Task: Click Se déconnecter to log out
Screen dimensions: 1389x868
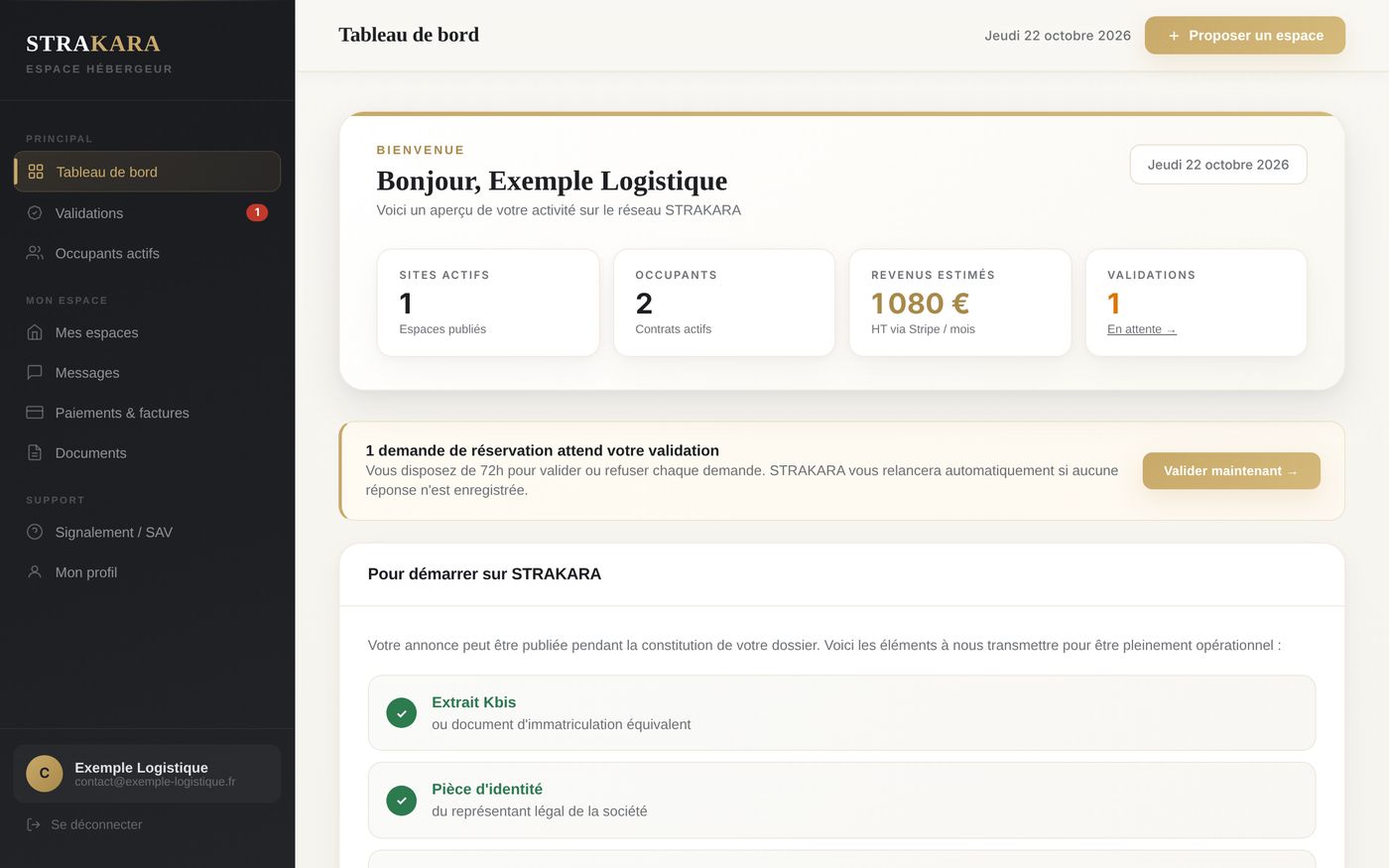Action: click(96, 824)
